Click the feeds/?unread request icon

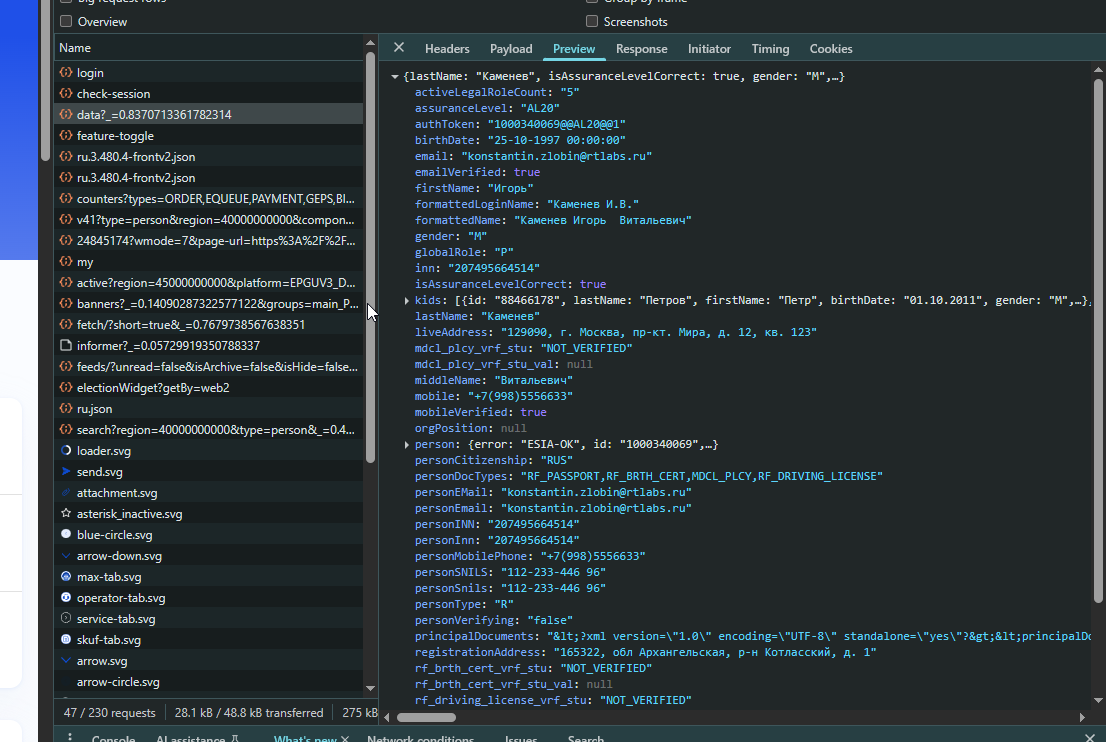pyautogui.click(x=66, y=367)
